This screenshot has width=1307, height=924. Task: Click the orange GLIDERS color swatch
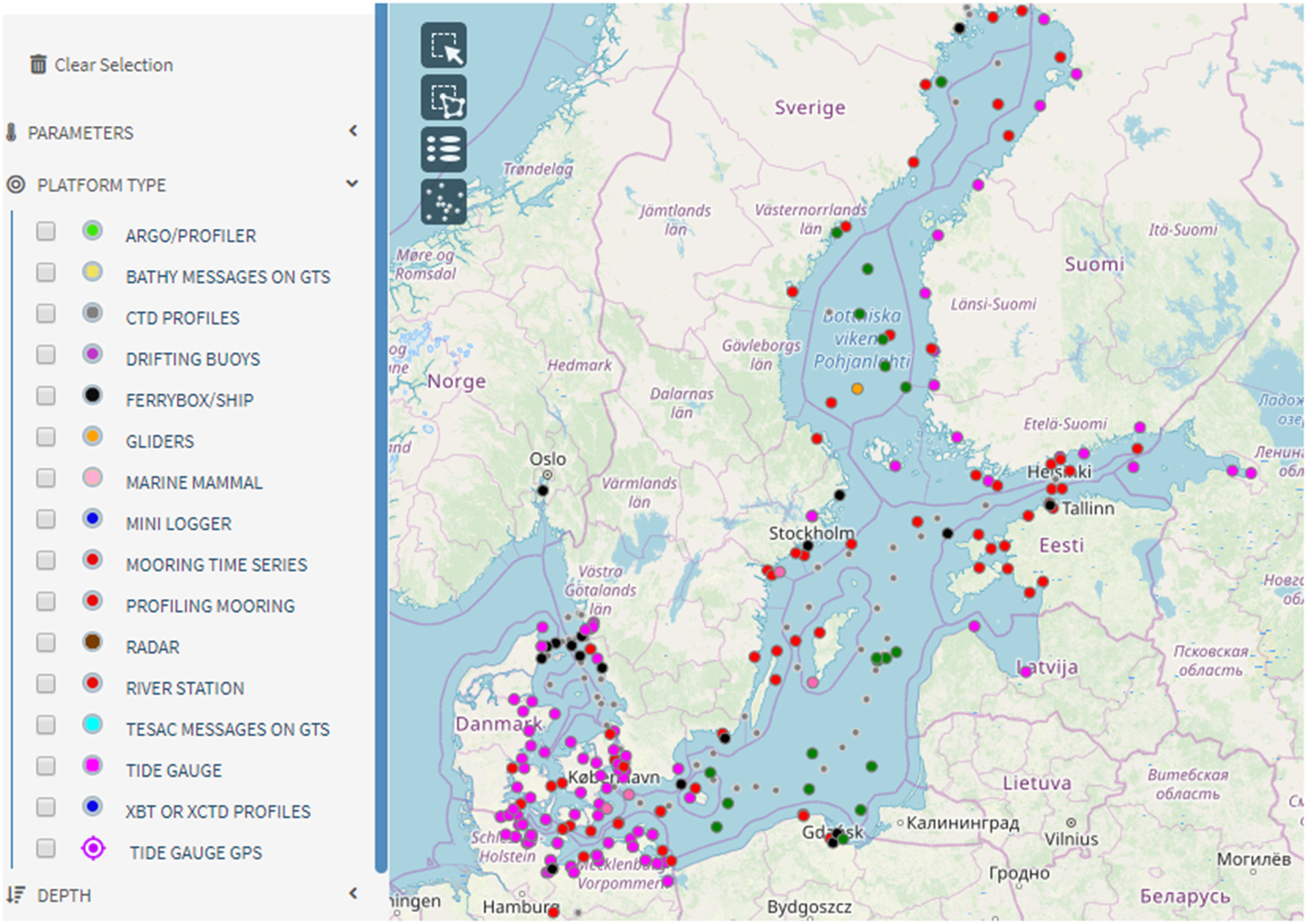tap(92, 436)
